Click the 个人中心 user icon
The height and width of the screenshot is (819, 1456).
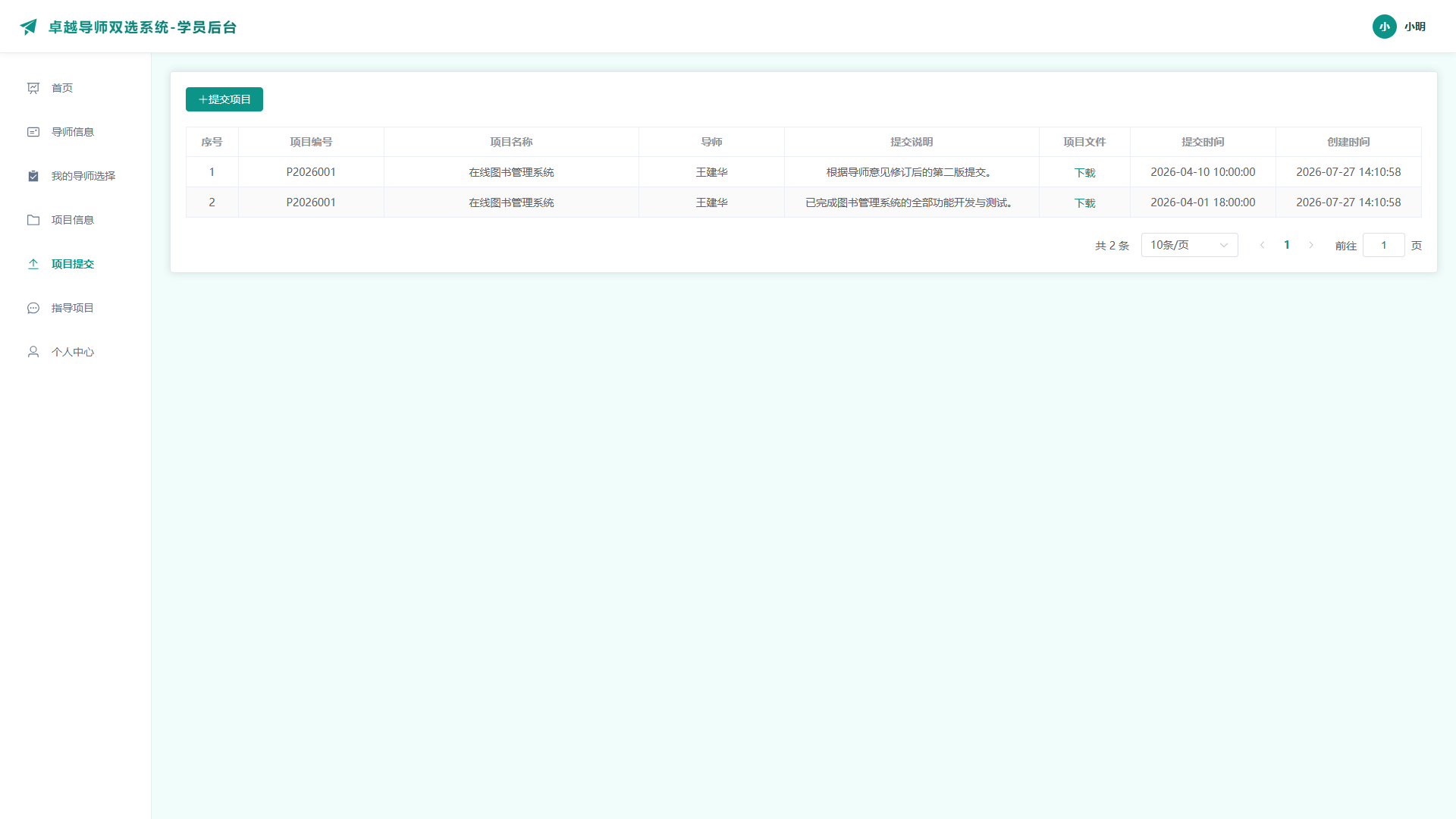click(x=33, y=352)
